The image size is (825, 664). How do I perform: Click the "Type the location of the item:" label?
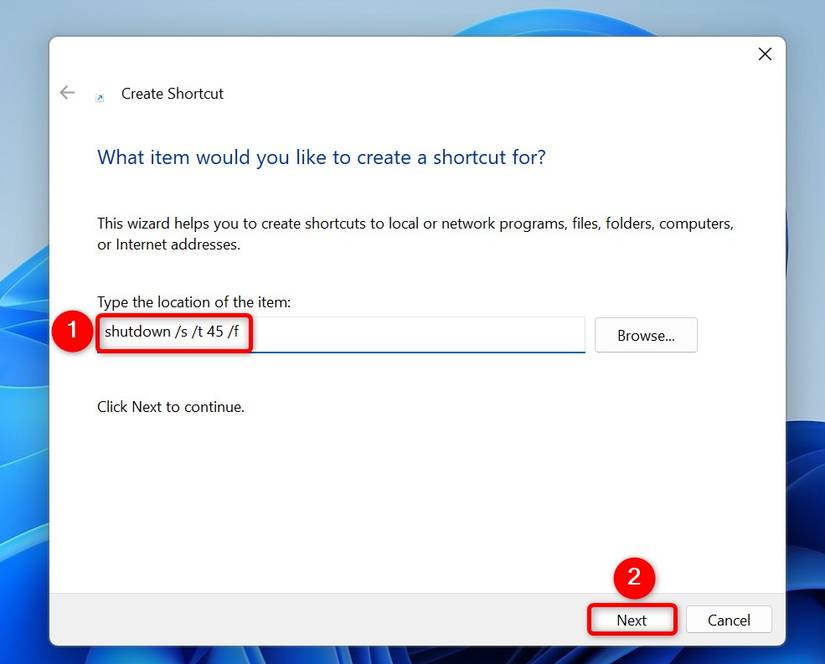click(194, 302)
